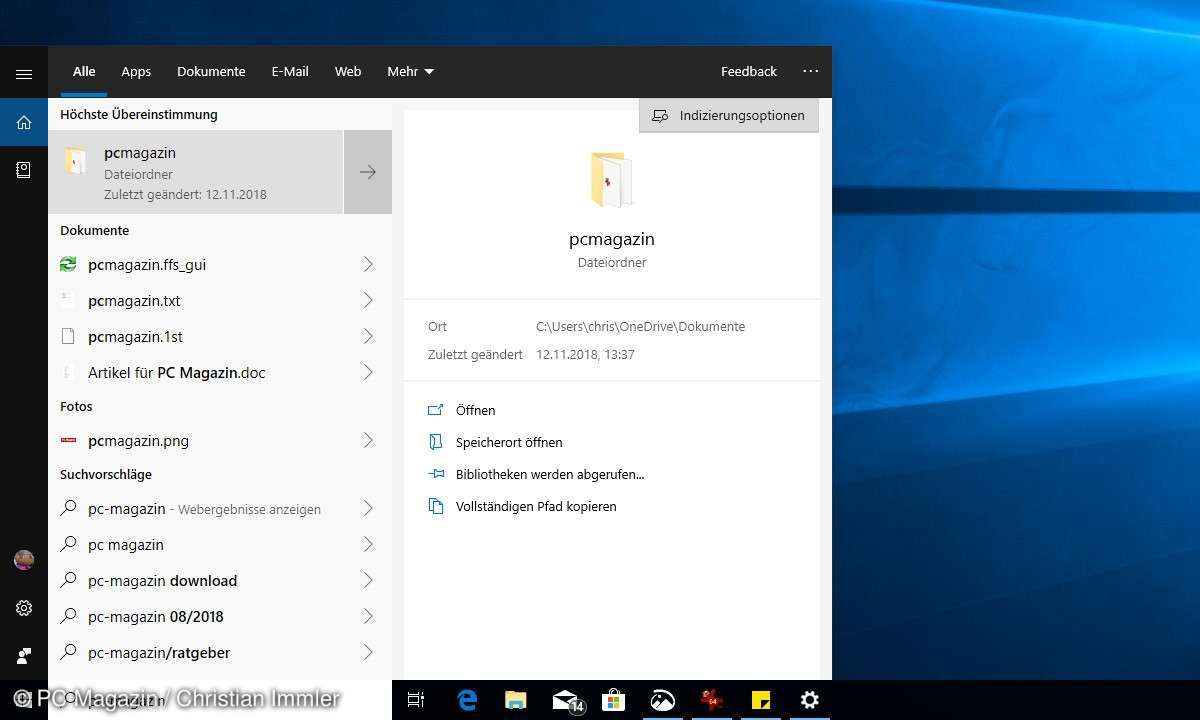
Task: Click the user account avatar in sidebar
Action: point(24,560)
